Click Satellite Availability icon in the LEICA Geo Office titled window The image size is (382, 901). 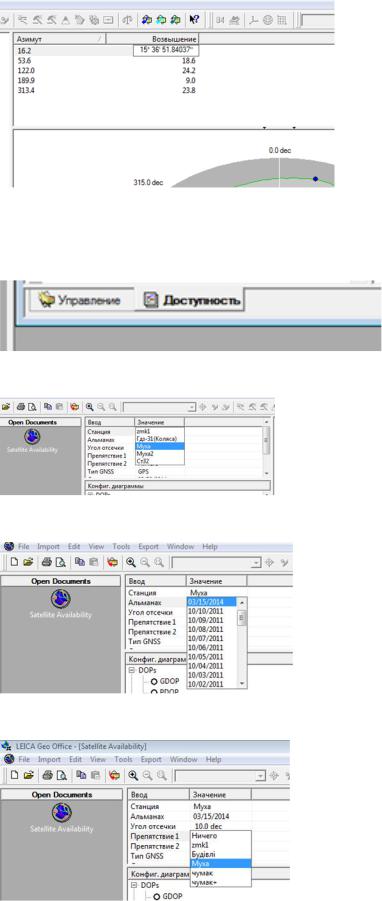point(61,812)
